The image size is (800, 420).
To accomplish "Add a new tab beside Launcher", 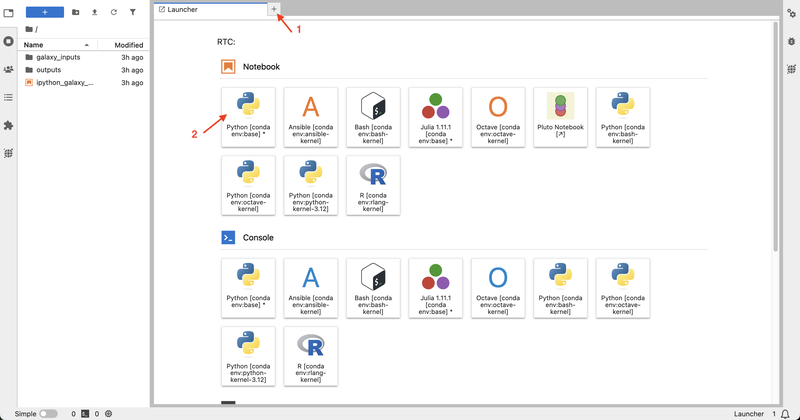I will click(x=275, y=9).
